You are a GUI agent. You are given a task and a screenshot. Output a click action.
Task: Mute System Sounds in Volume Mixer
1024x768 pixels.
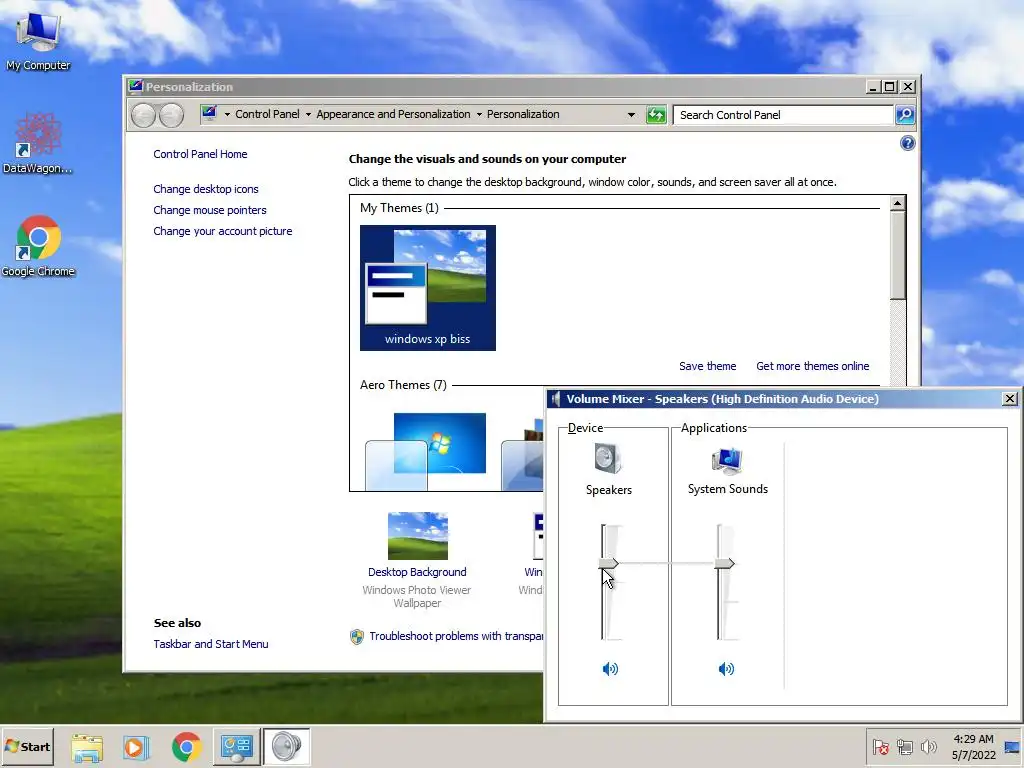(x=726, y=668)
